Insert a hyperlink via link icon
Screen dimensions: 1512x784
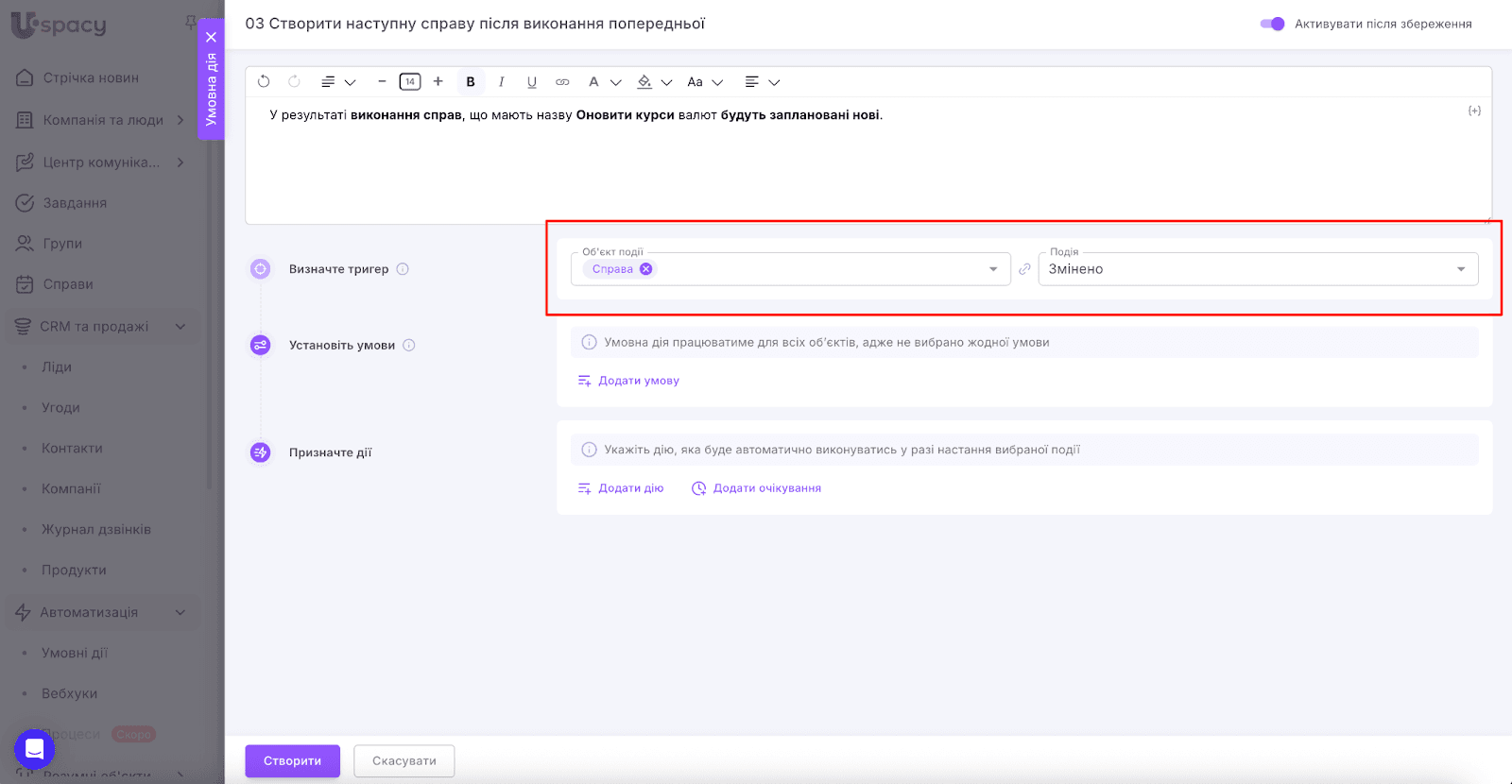(x=562, y=82)
